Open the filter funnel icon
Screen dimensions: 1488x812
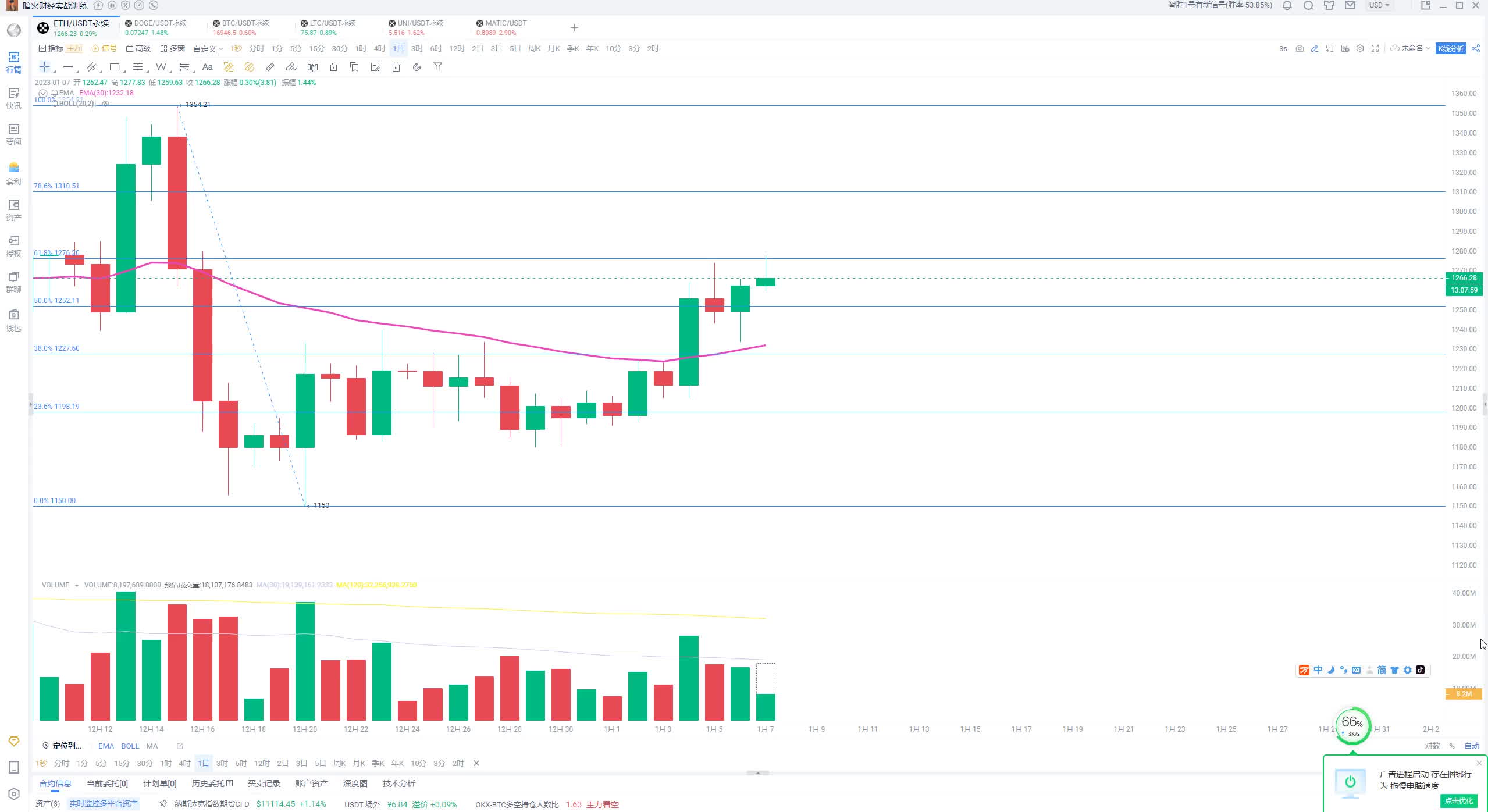pos(438,67)
